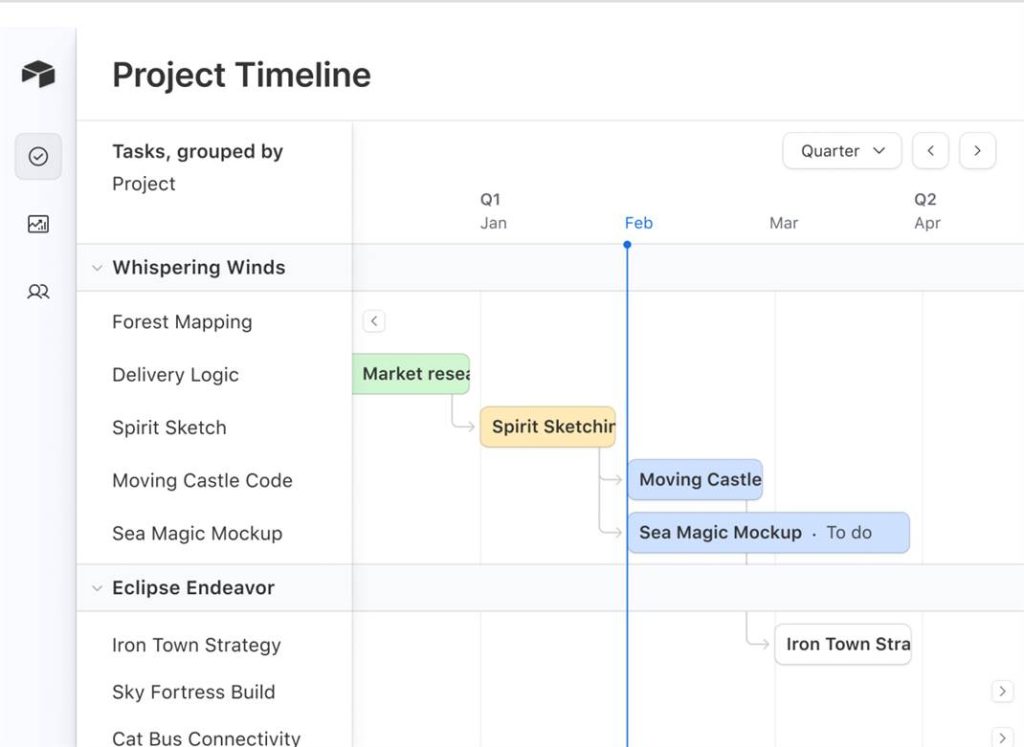Viewport: 1024px width, 747px height.
Task: Open the dashboard chart icon in sidebar
Action: point(37,224)
